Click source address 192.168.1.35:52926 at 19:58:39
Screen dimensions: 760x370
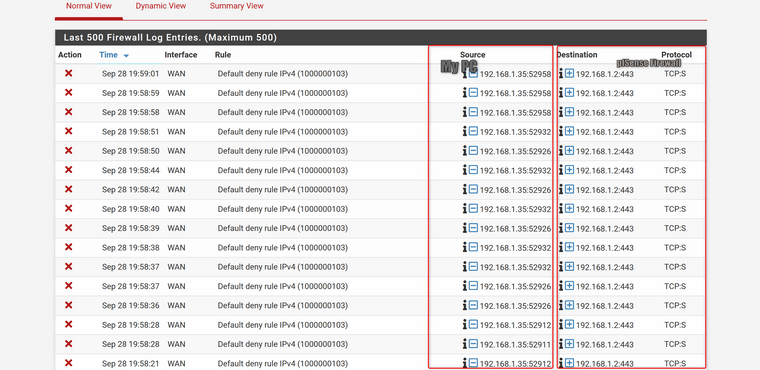point(515,228)
